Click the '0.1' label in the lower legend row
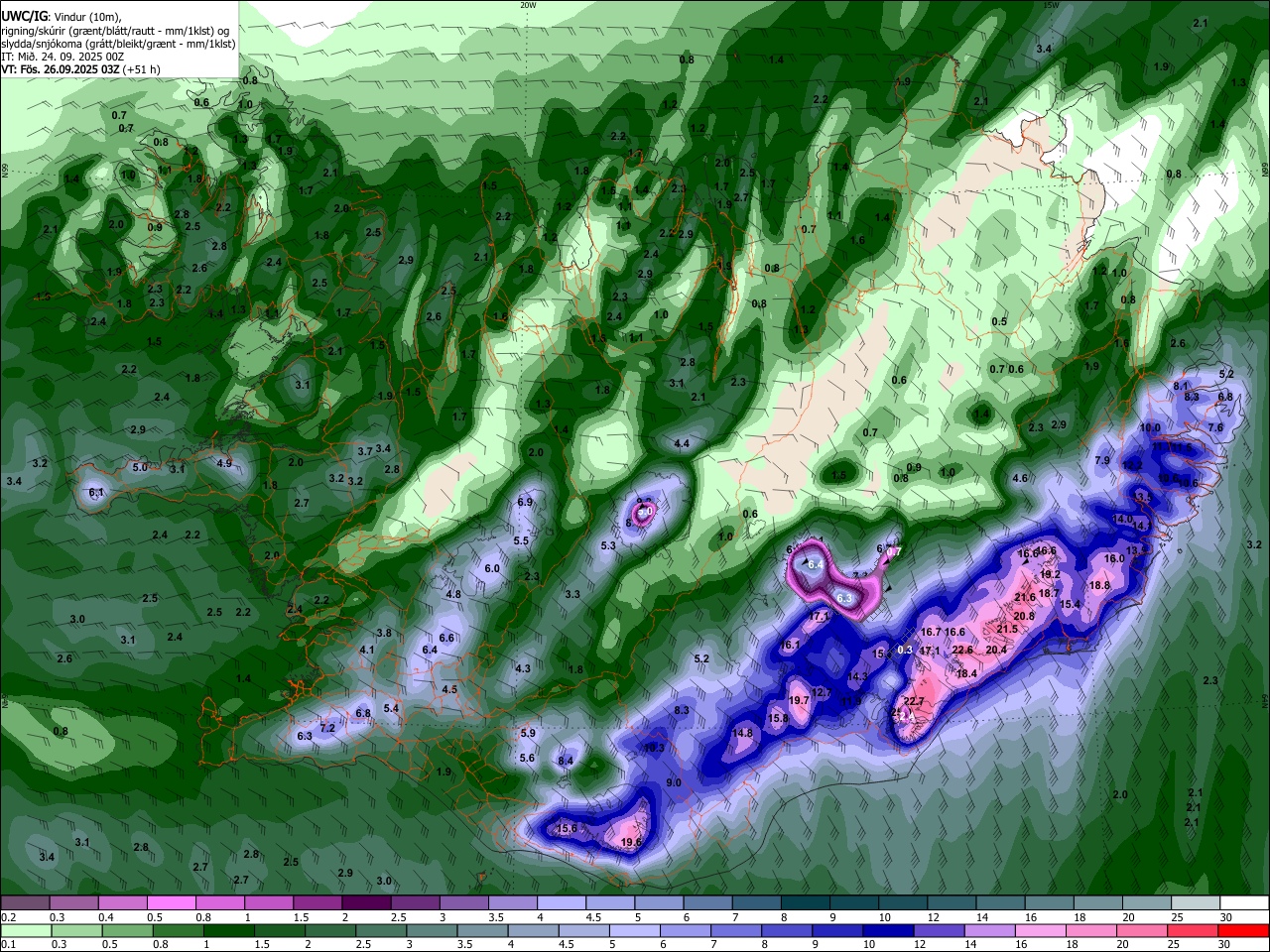Viewport: 1270px width, 952px height. 8,945
